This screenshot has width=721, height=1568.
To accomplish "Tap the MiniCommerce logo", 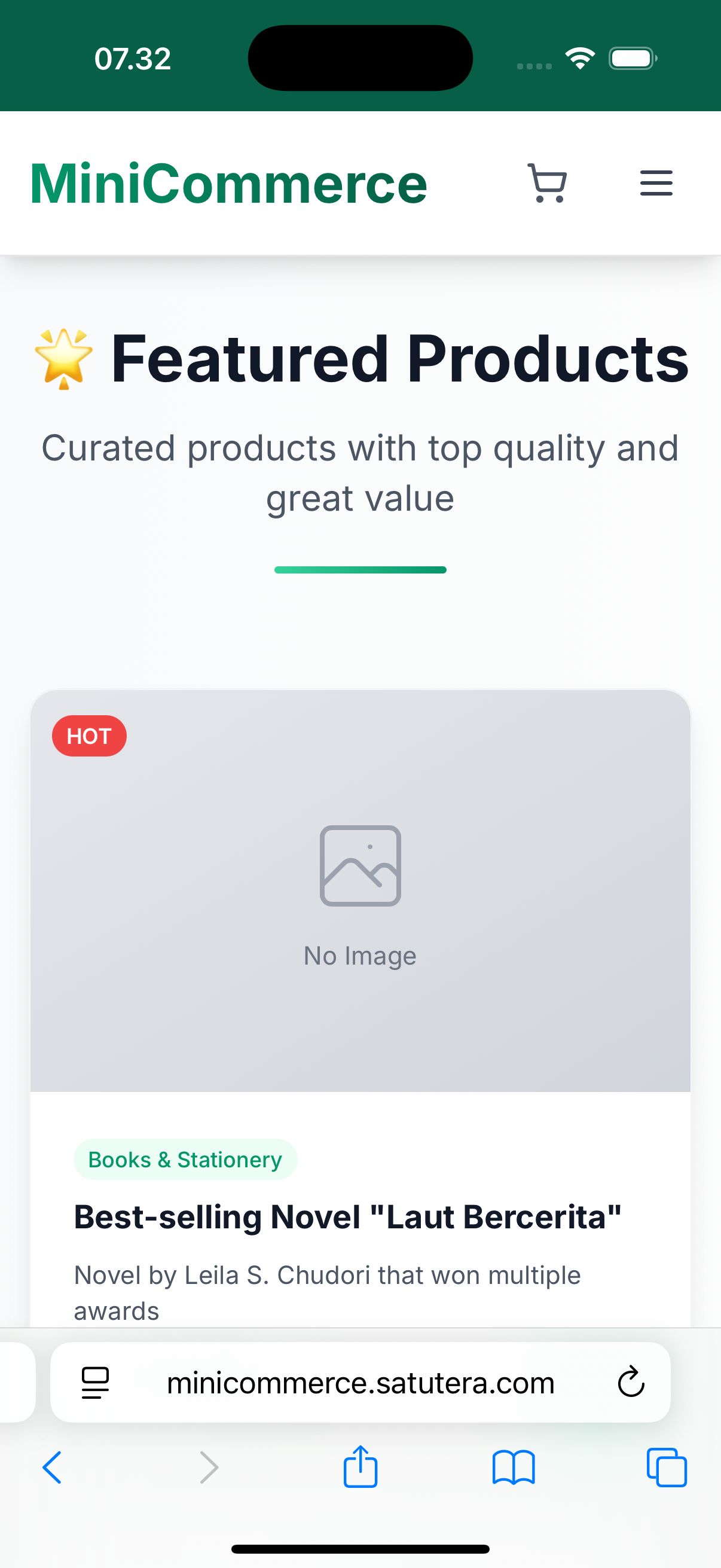I will [x=229, y=183].
